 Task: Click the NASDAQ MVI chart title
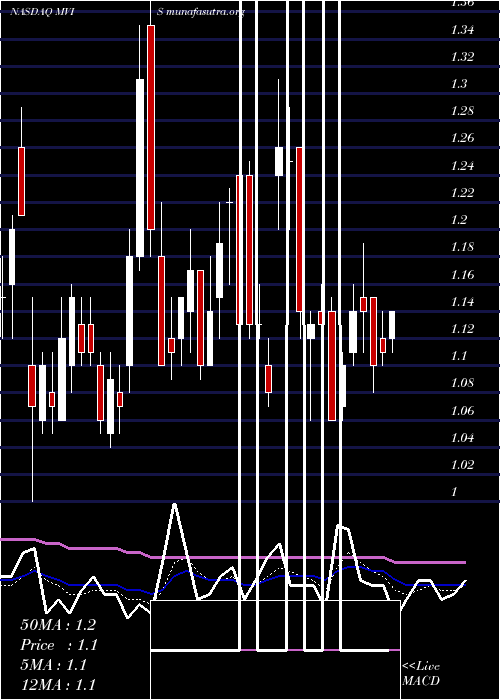click(x=42, y=12)
